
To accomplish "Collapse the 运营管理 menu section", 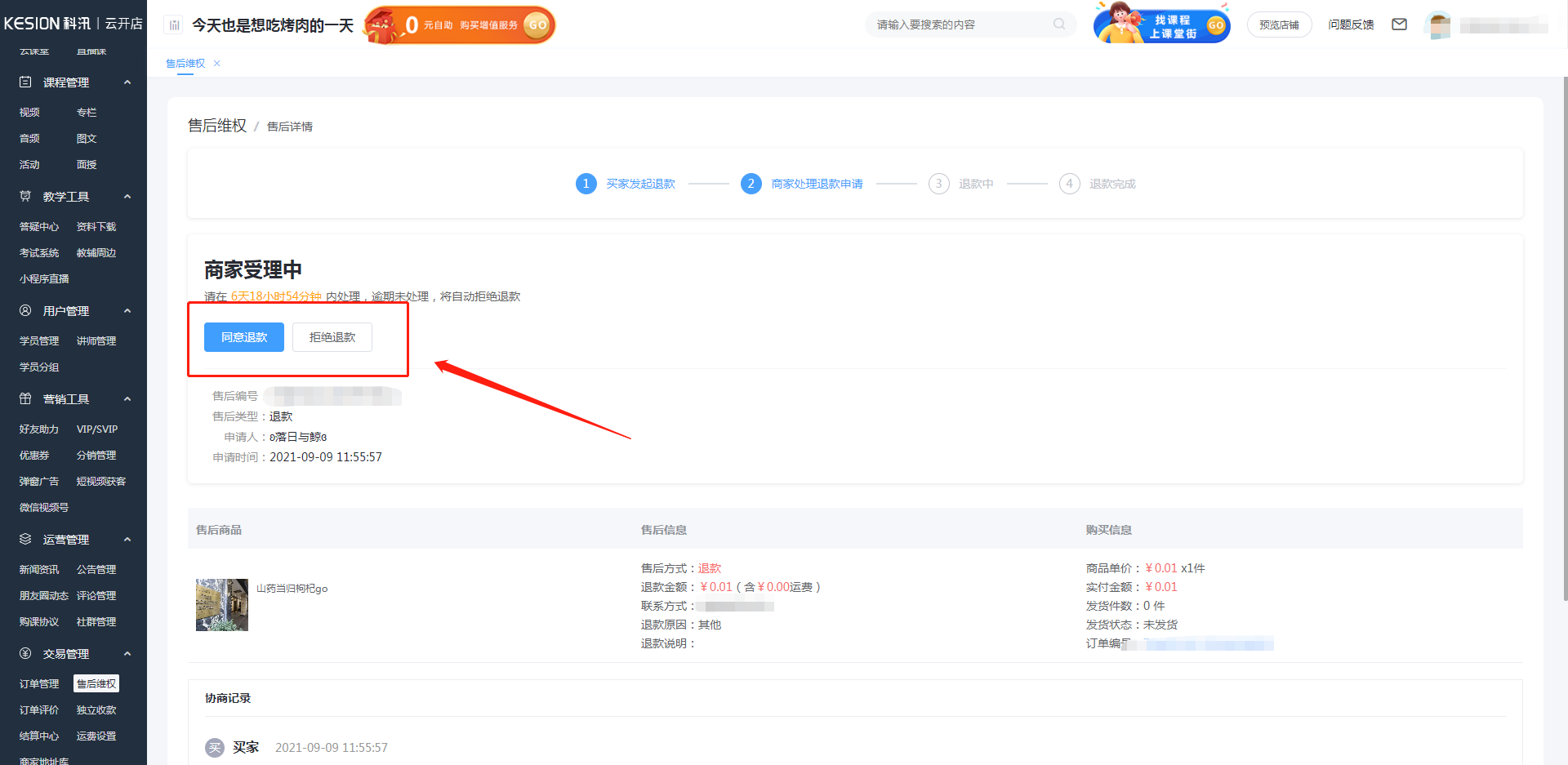I will [127, 540].
